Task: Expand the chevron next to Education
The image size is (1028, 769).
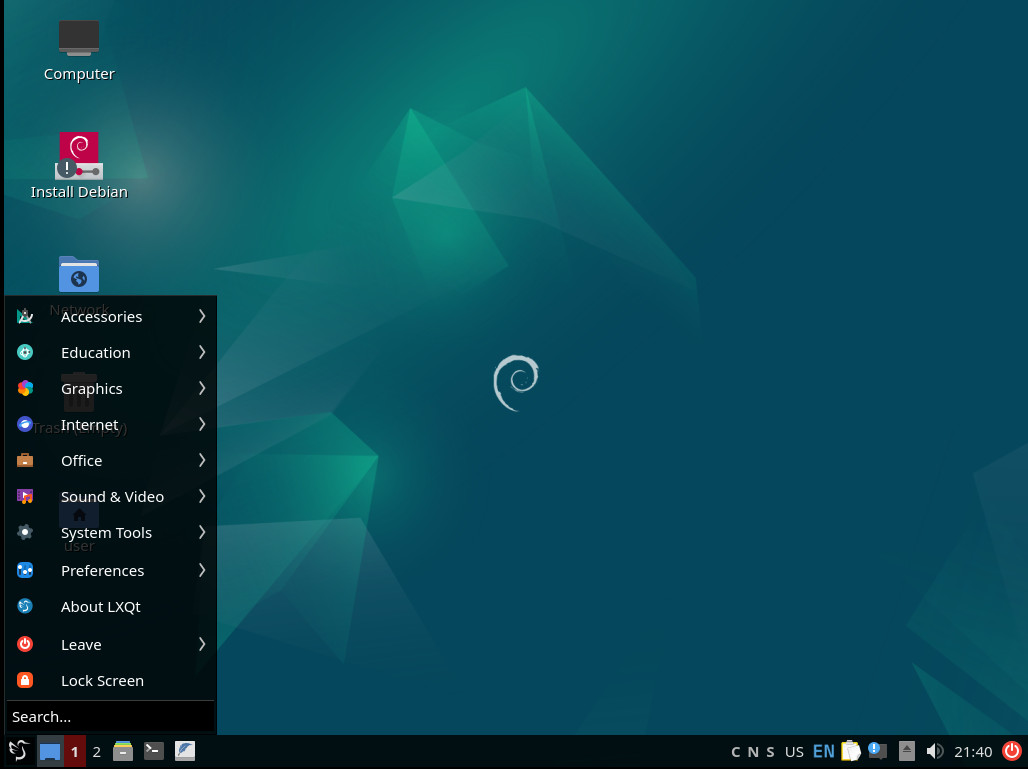Action: point(202,353)
